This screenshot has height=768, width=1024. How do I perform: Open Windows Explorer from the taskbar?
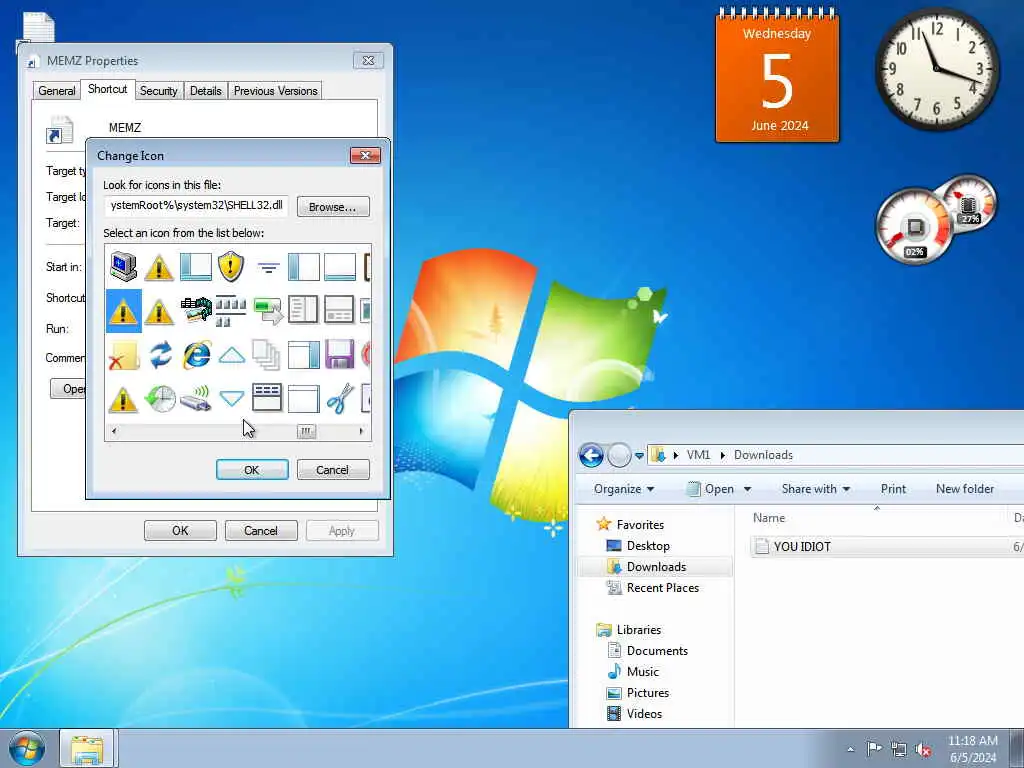(x=87, y=749)
